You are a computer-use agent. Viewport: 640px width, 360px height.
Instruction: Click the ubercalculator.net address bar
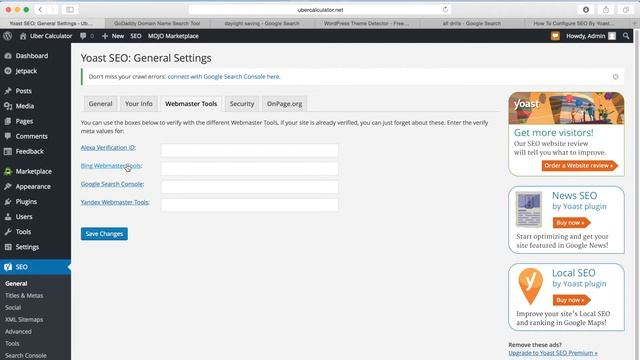tap(320, 9)
